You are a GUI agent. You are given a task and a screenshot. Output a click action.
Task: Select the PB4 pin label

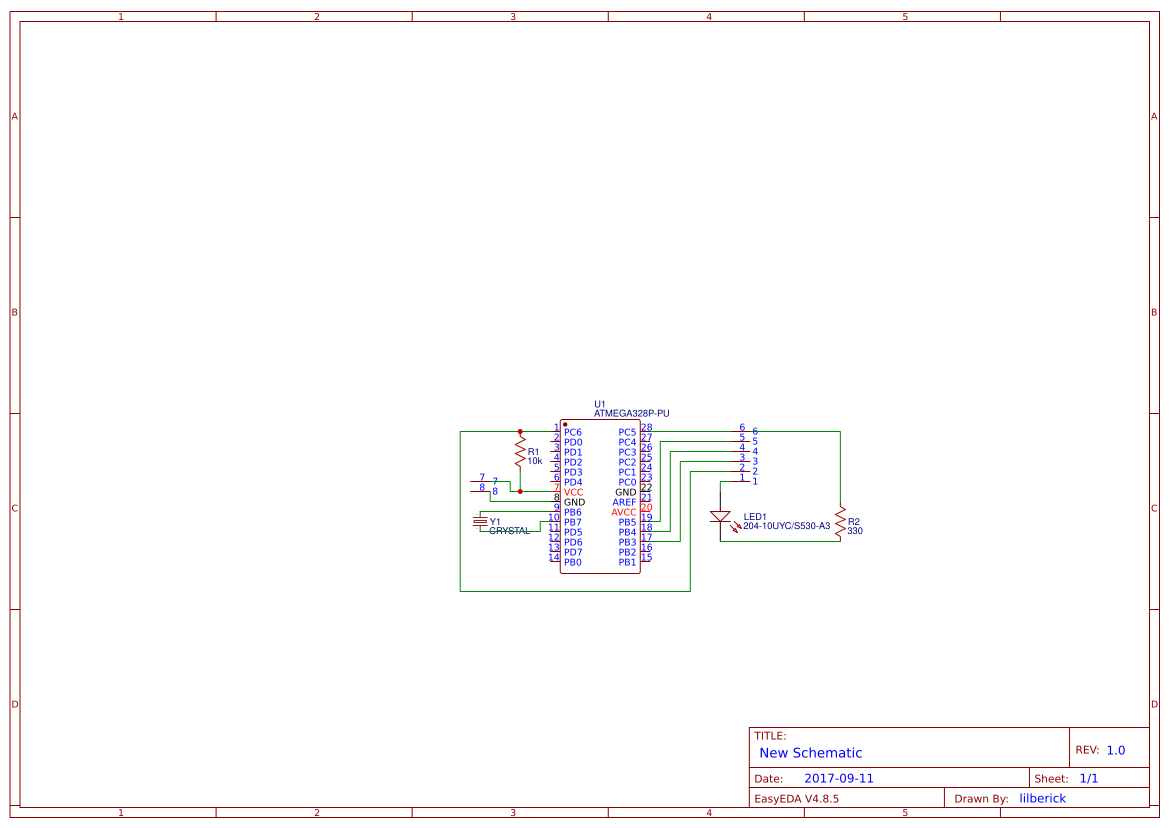click(627, 532)
